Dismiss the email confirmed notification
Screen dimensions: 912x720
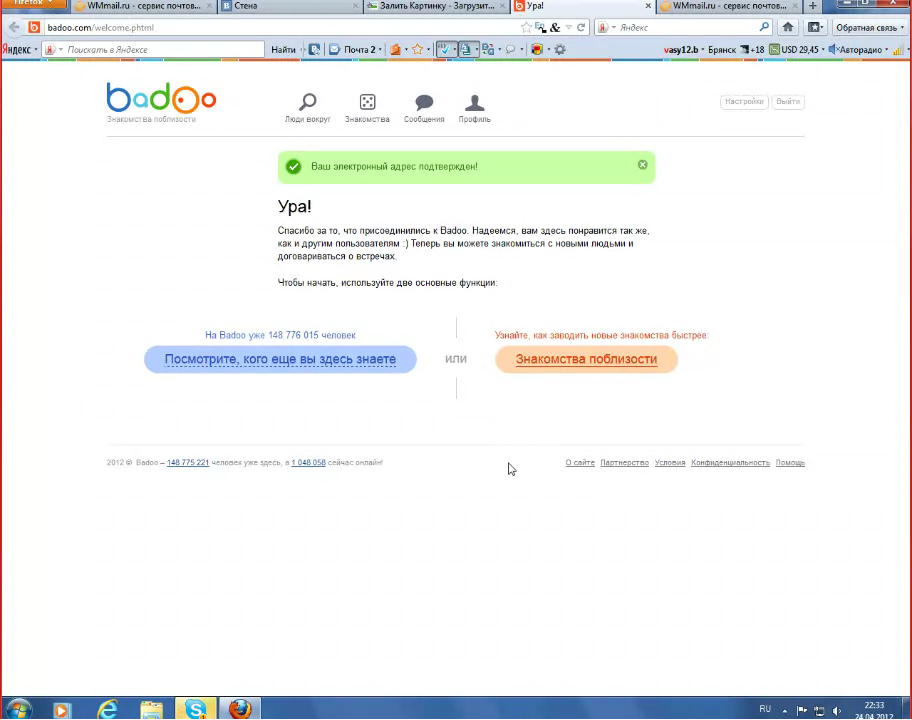643,165
